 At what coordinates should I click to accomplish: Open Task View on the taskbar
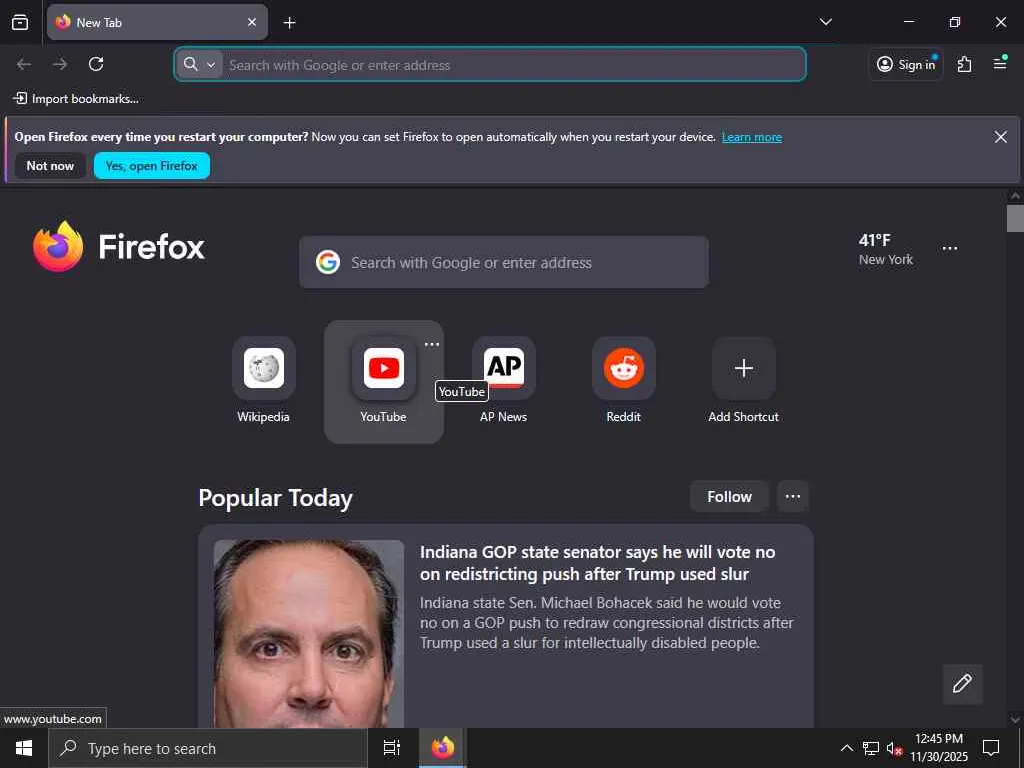pos(392,748)
